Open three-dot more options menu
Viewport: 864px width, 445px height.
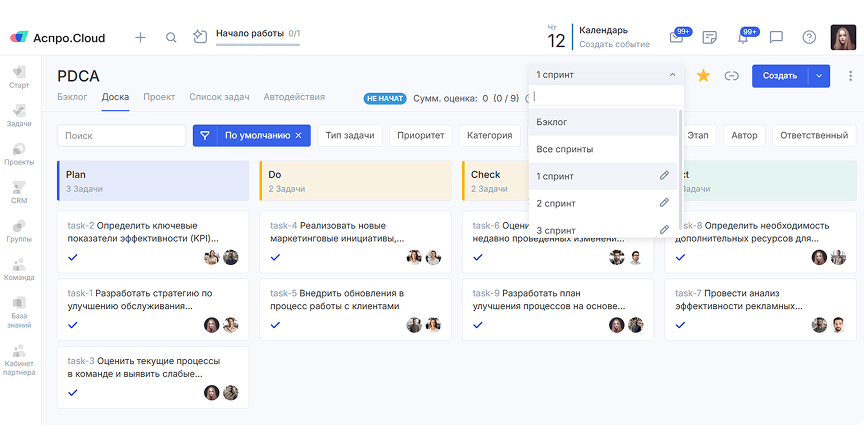click(849, 76)
